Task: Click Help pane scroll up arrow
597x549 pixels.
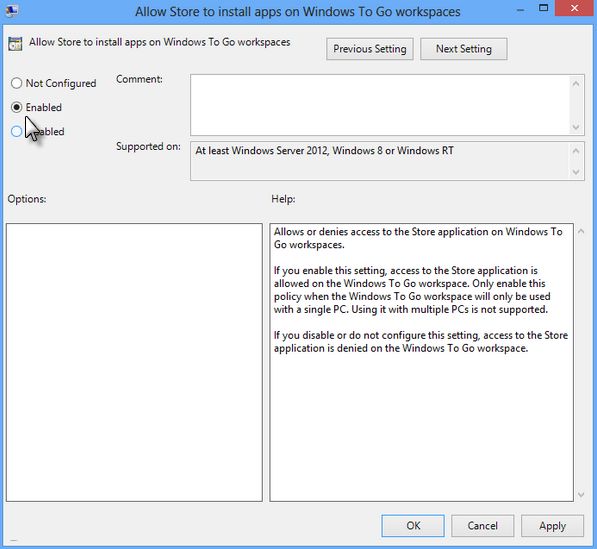Action: [581, 231]
